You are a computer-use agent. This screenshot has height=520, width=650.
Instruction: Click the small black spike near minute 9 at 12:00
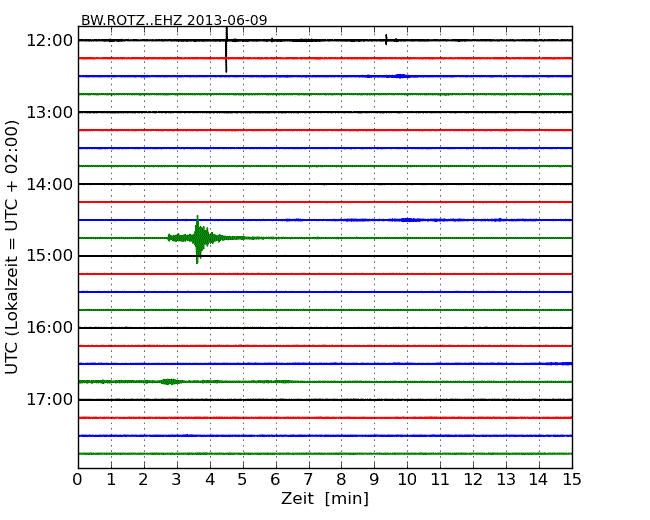pos(386,40)
